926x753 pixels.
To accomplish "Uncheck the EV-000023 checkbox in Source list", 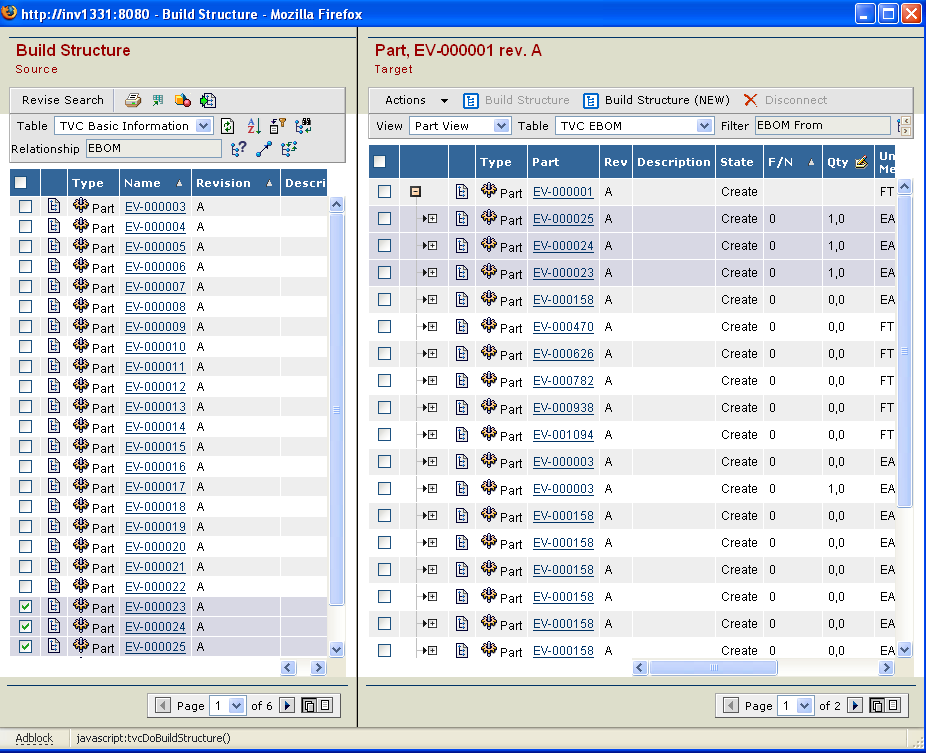I will [x=26, y=607].
